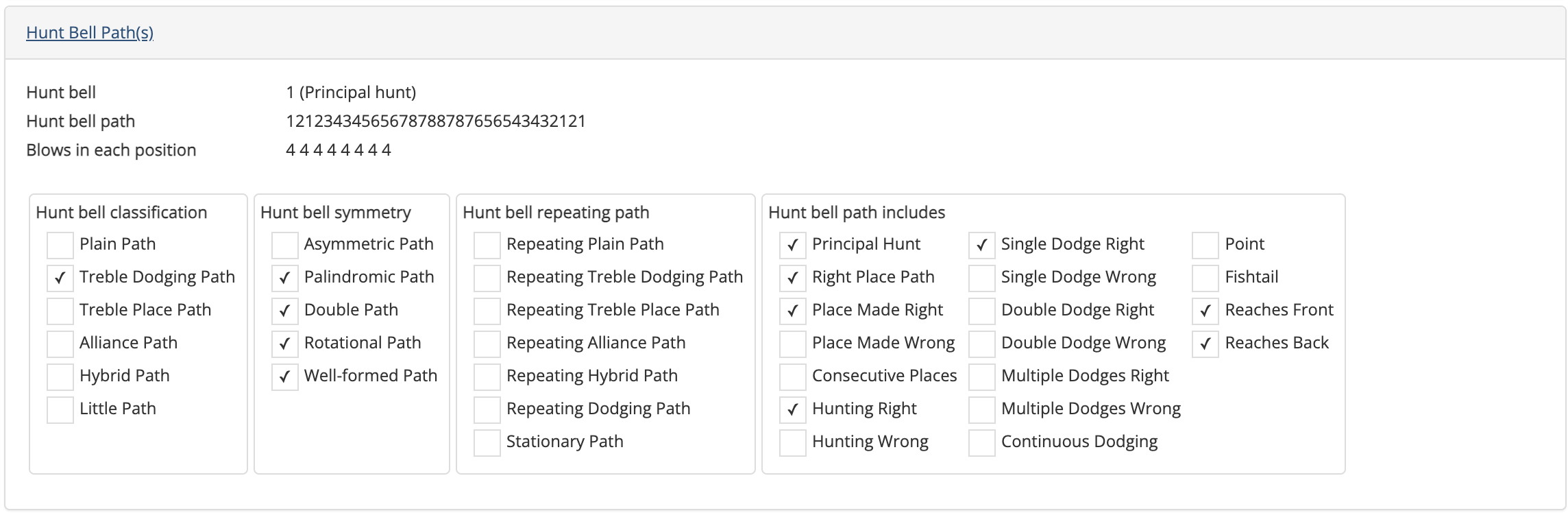Uncheck the Reaches Front box

tap(1204, 311)
